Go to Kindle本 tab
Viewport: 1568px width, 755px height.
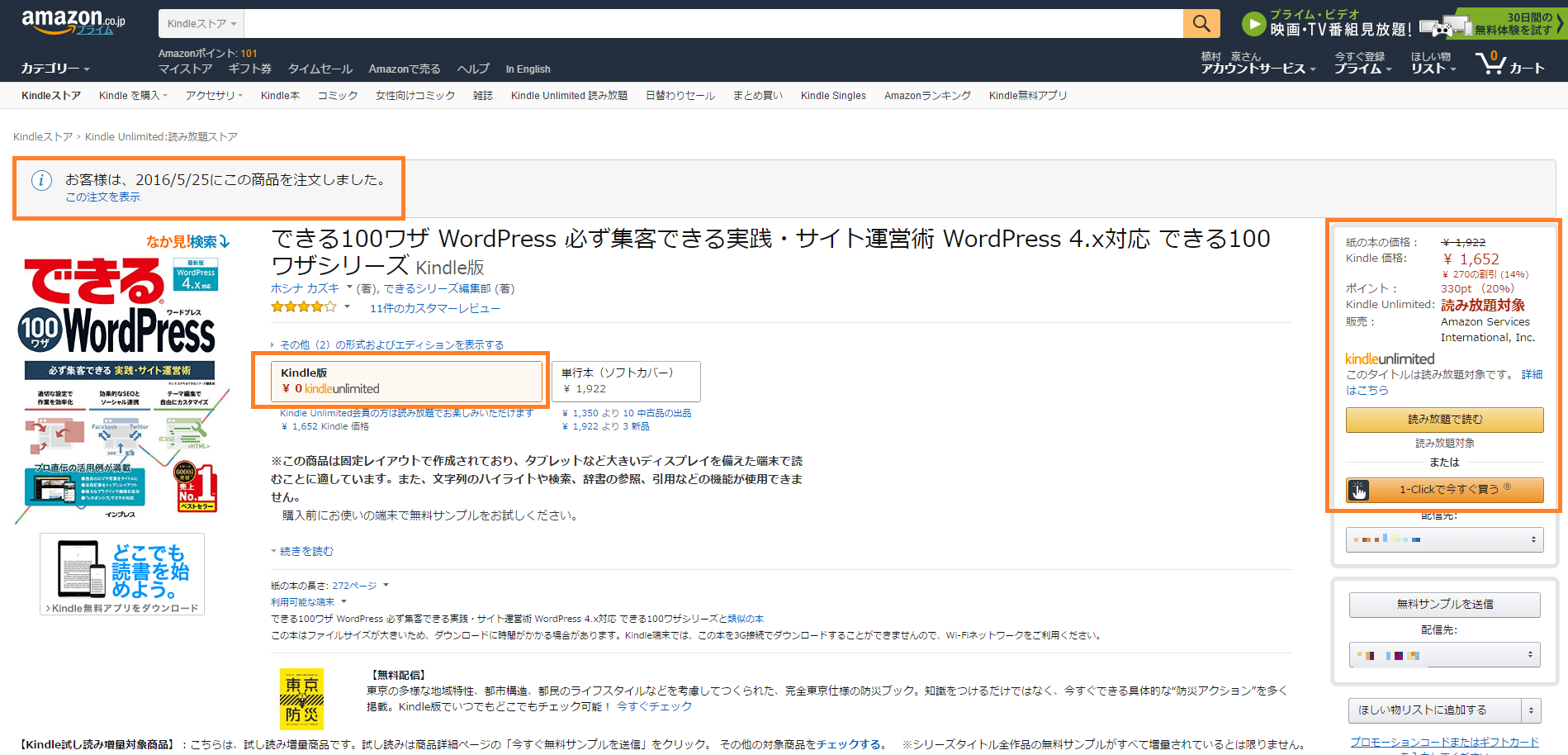pos(280,96)
